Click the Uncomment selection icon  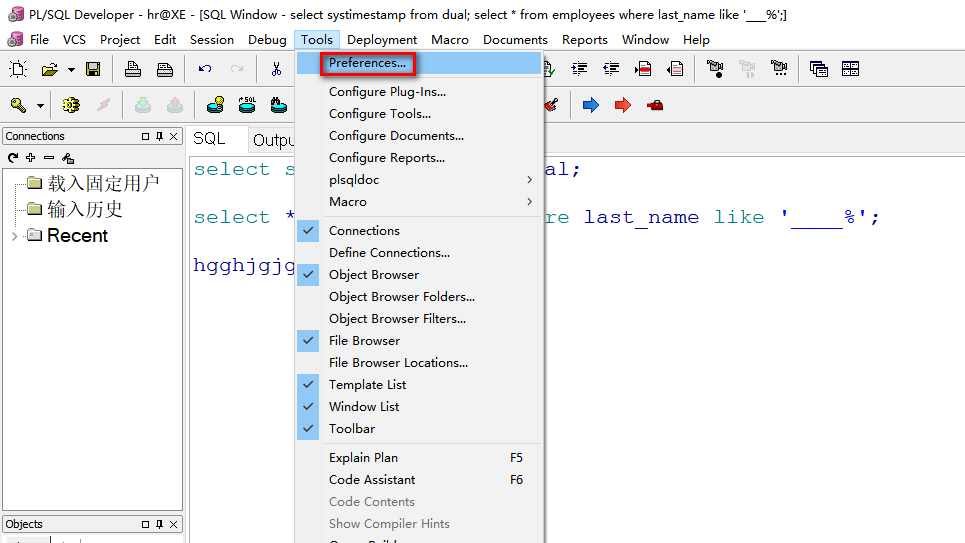click(675, 68)
